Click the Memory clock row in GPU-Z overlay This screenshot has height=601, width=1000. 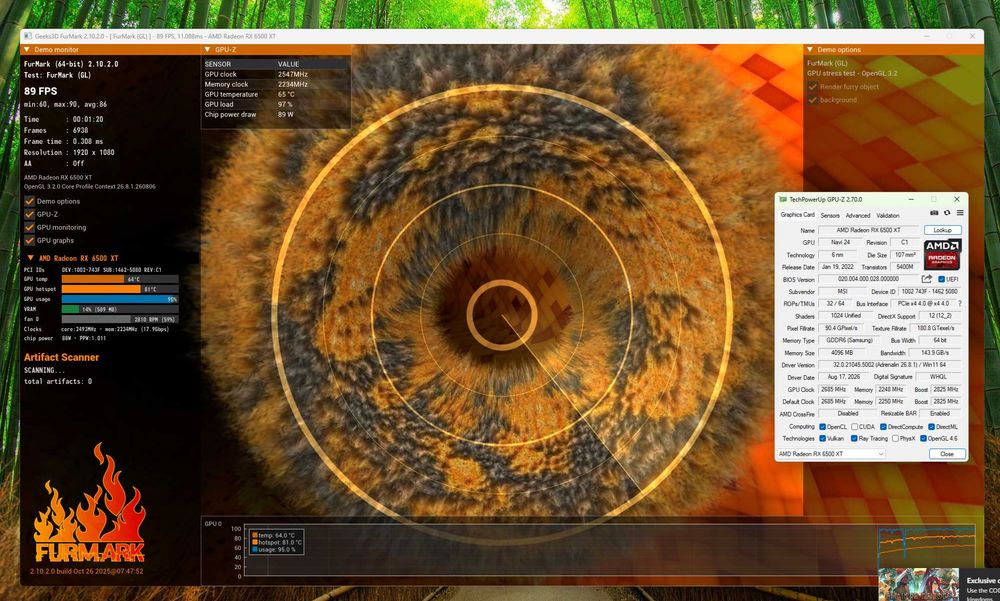(276, 84)
